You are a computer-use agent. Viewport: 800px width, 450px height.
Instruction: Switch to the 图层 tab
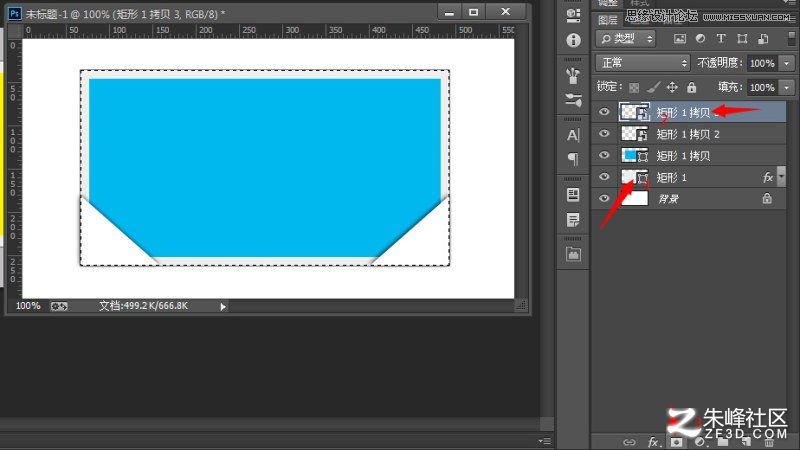pyautogui.click(x=608, y=20)
